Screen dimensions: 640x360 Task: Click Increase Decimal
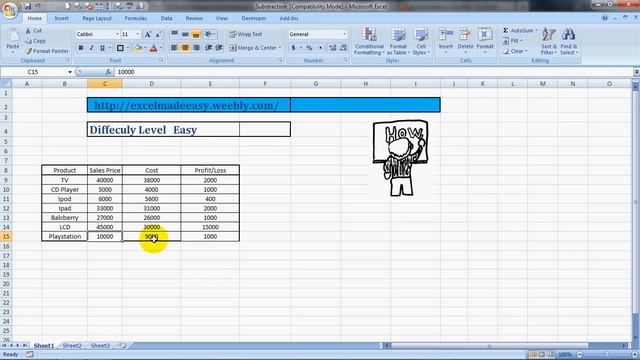click(x=333, y=48)
